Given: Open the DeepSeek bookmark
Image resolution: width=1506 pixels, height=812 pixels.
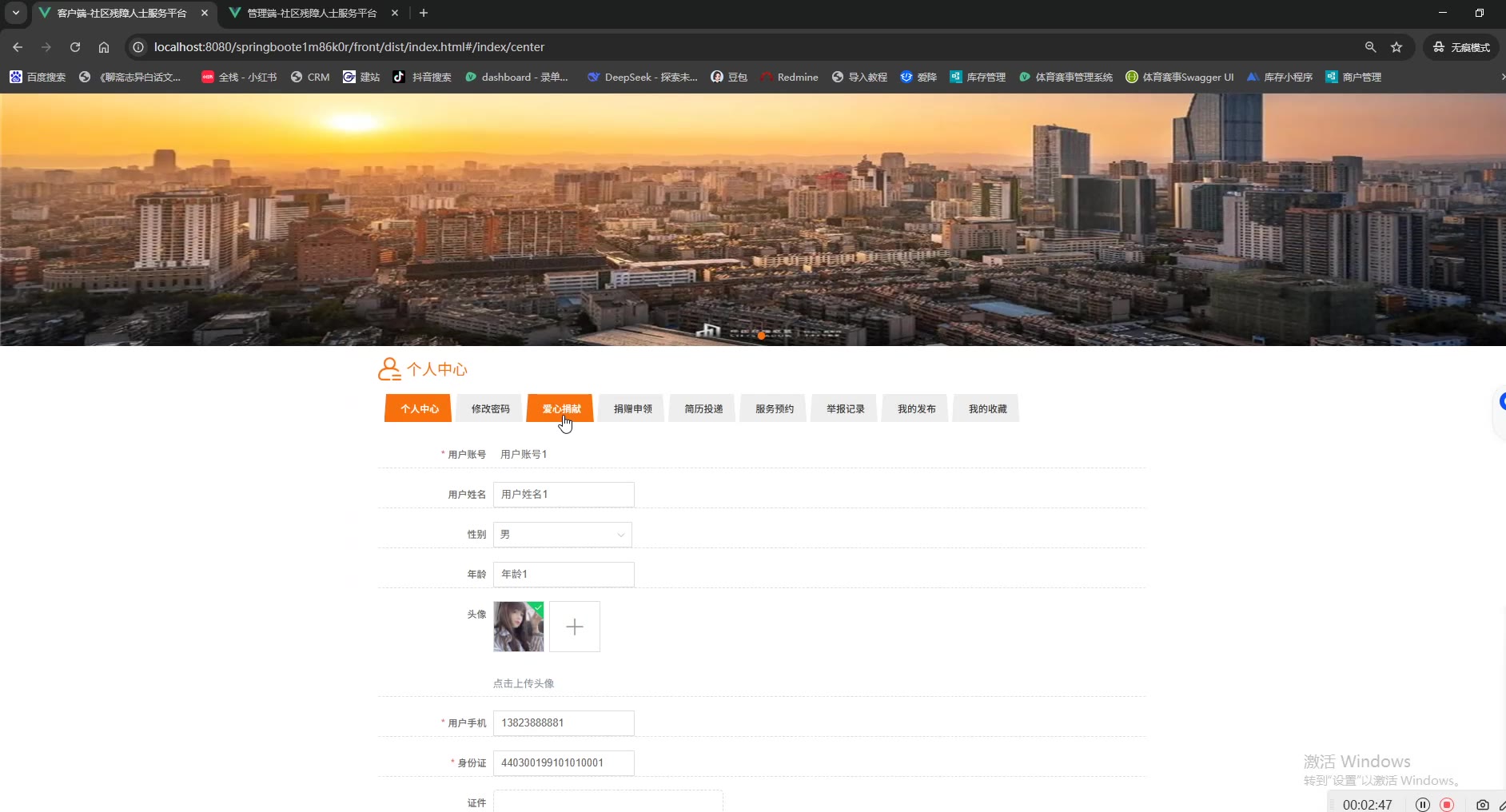Looking at the screenshot, I should (643, 78).
